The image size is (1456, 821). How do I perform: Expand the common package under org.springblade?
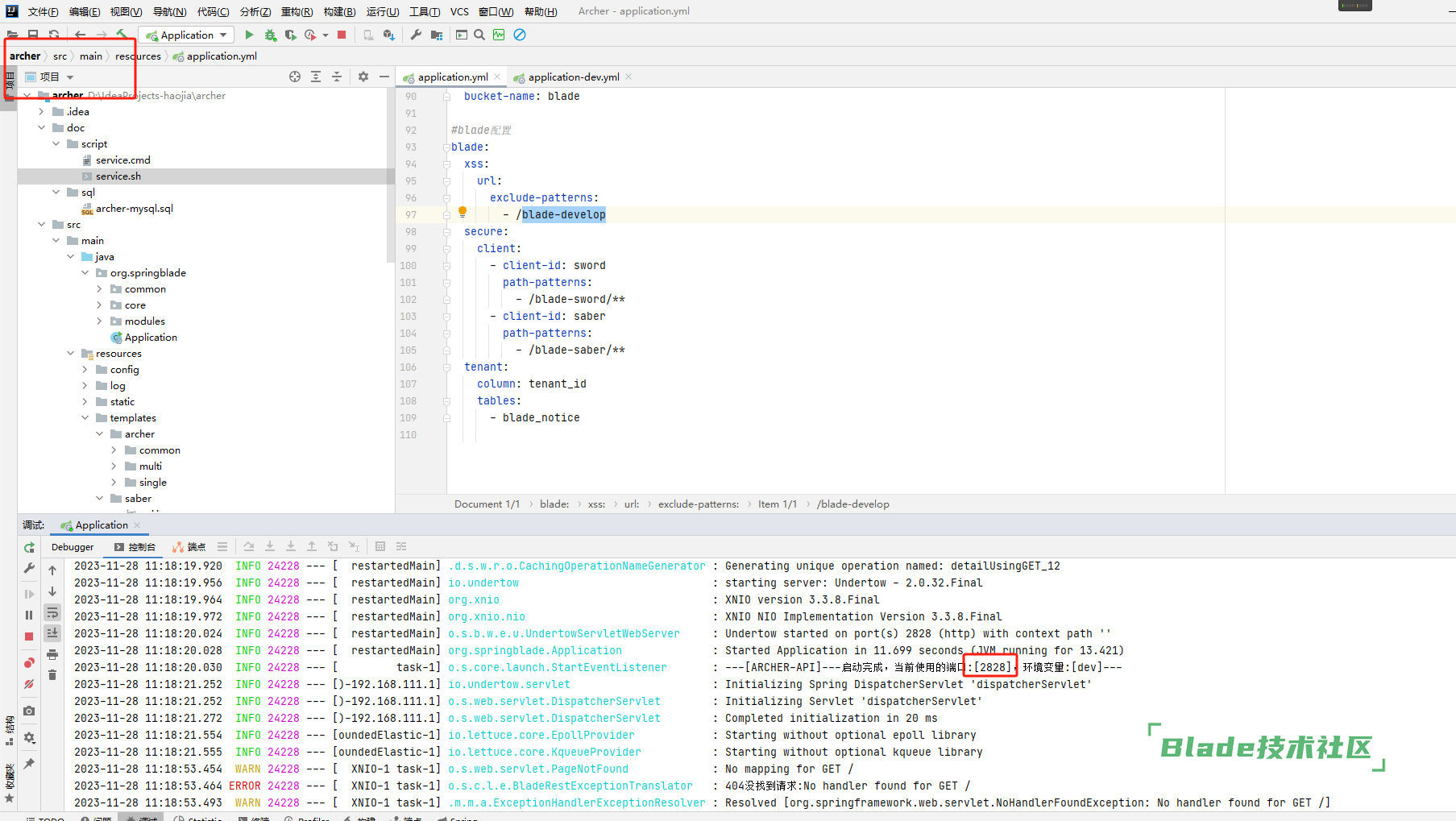point(100,288)
